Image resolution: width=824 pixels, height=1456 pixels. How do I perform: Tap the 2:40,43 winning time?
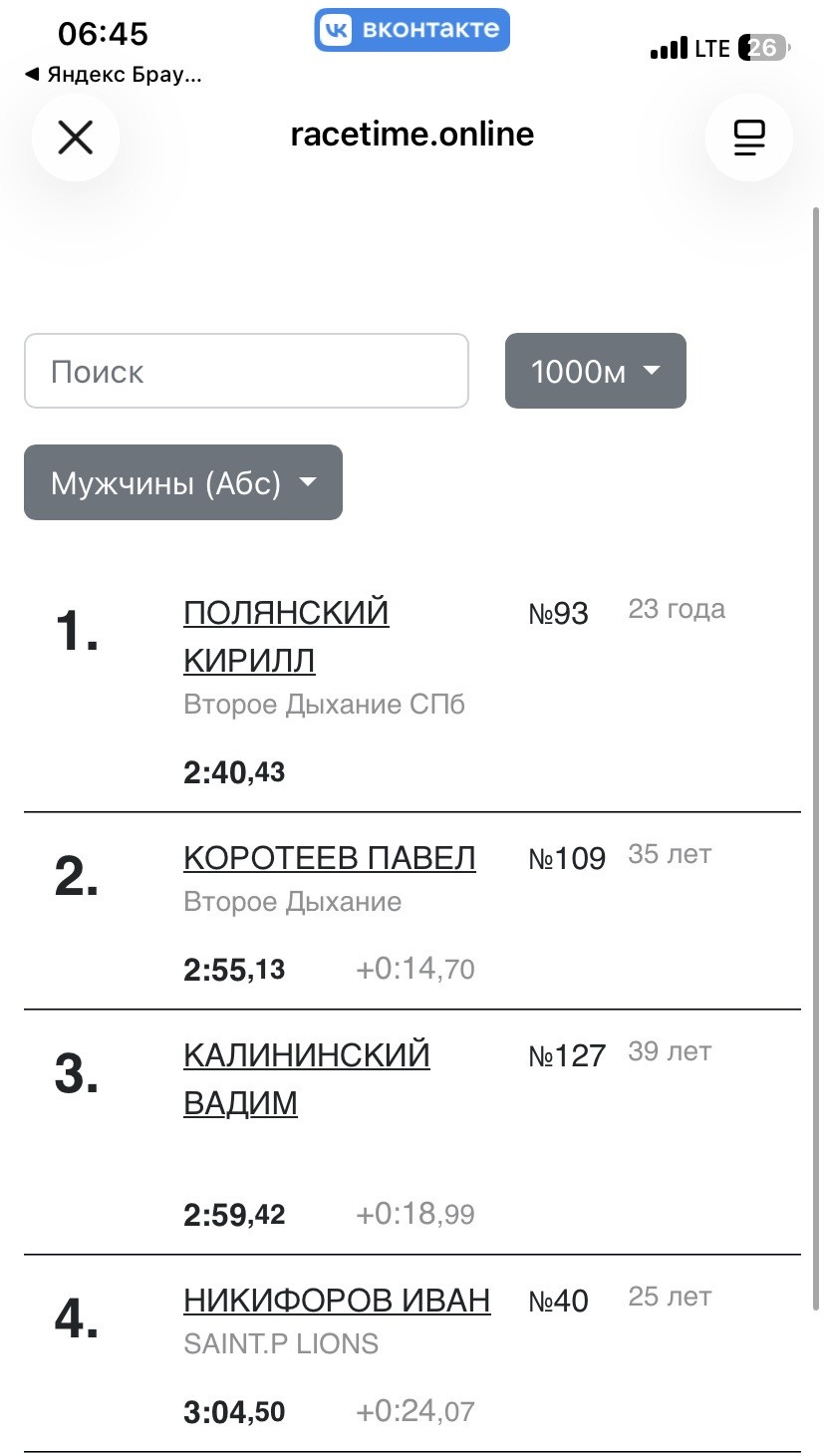click(234, 772)
